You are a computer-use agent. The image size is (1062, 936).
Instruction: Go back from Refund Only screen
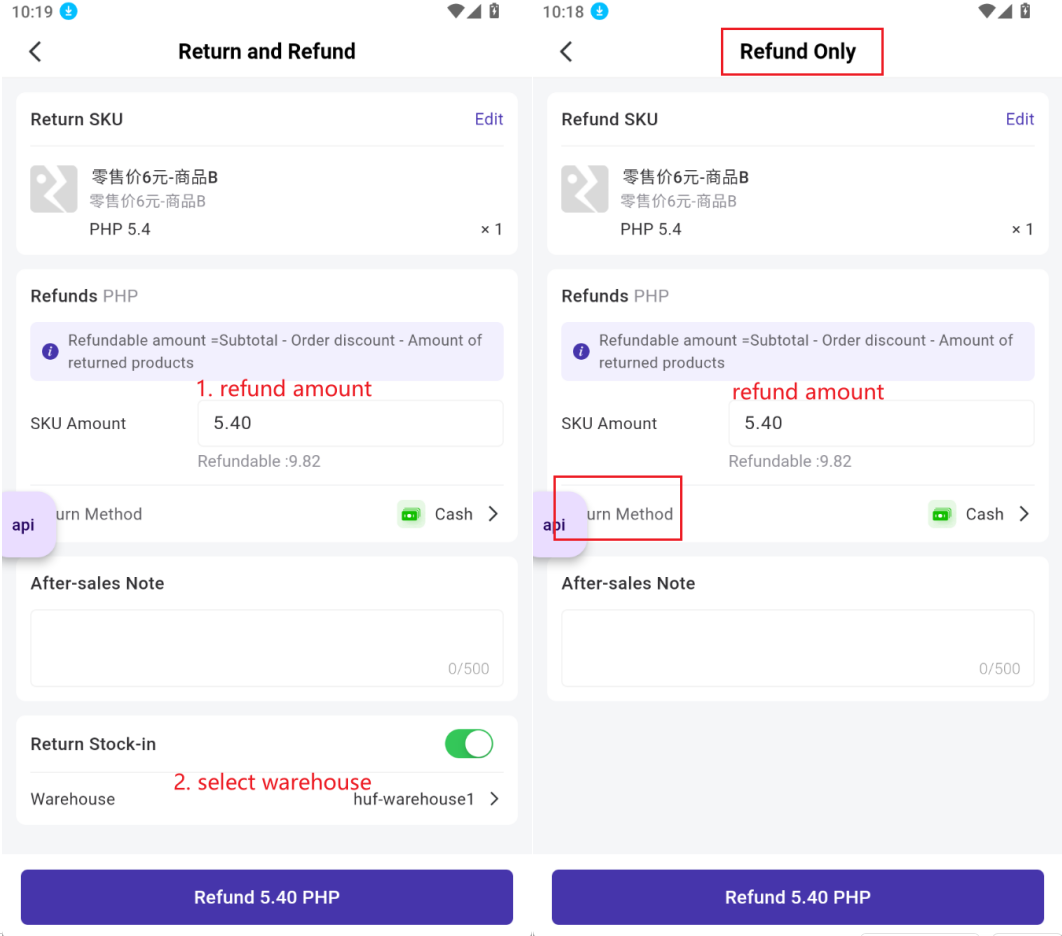point(567,52)
